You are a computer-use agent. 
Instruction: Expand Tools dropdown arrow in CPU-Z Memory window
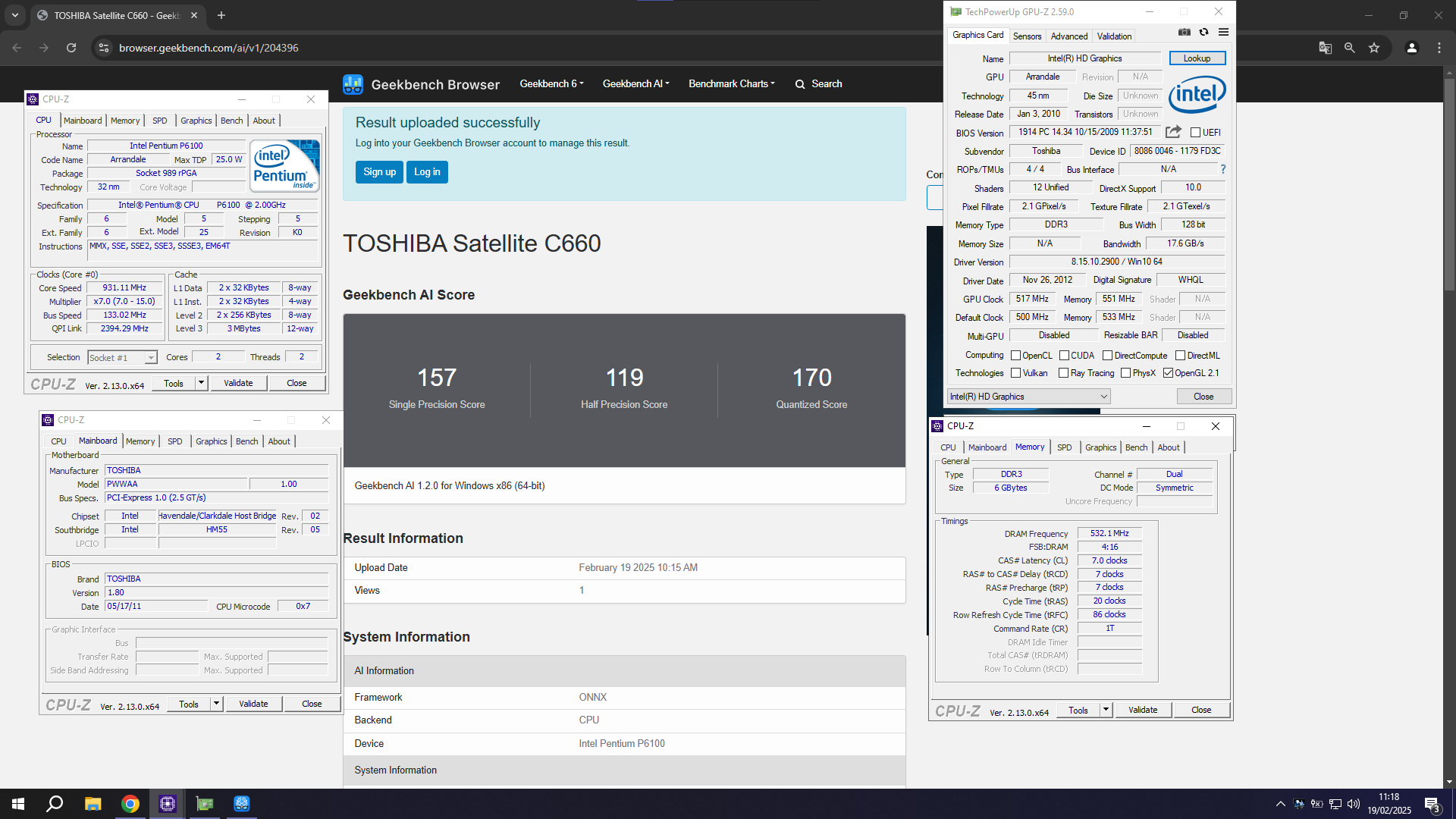[x=1106, y=711]
